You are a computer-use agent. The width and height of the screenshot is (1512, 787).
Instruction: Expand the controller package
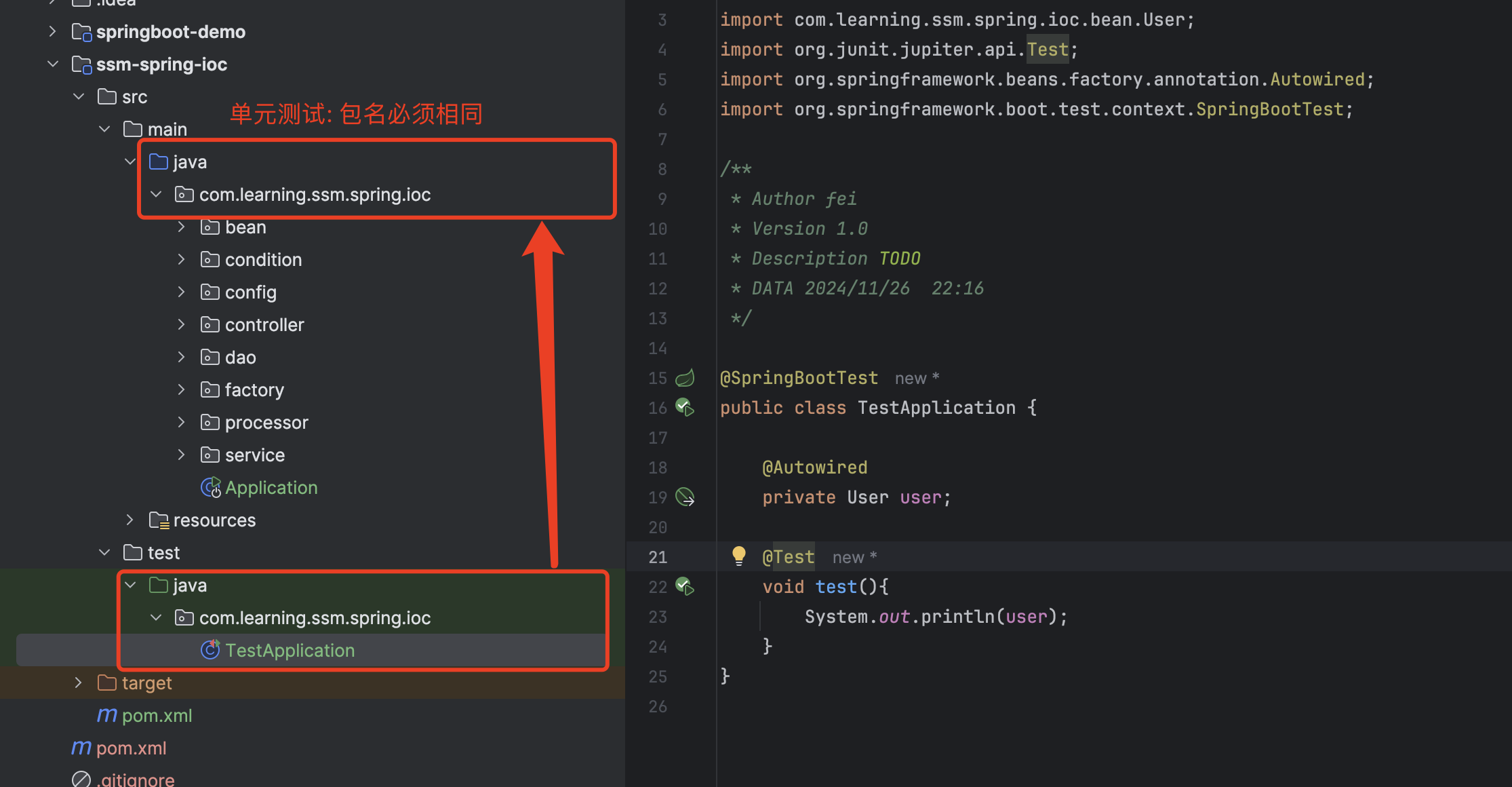pyautogui.click(x=181, y=324)
